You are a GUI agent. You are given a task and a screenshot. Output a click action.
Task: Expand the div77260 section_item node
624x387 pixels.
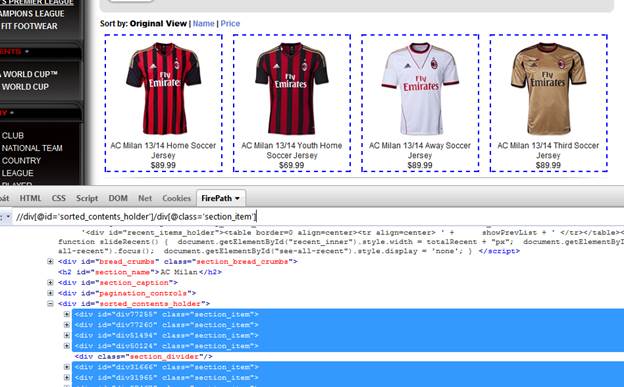point(67,325)
